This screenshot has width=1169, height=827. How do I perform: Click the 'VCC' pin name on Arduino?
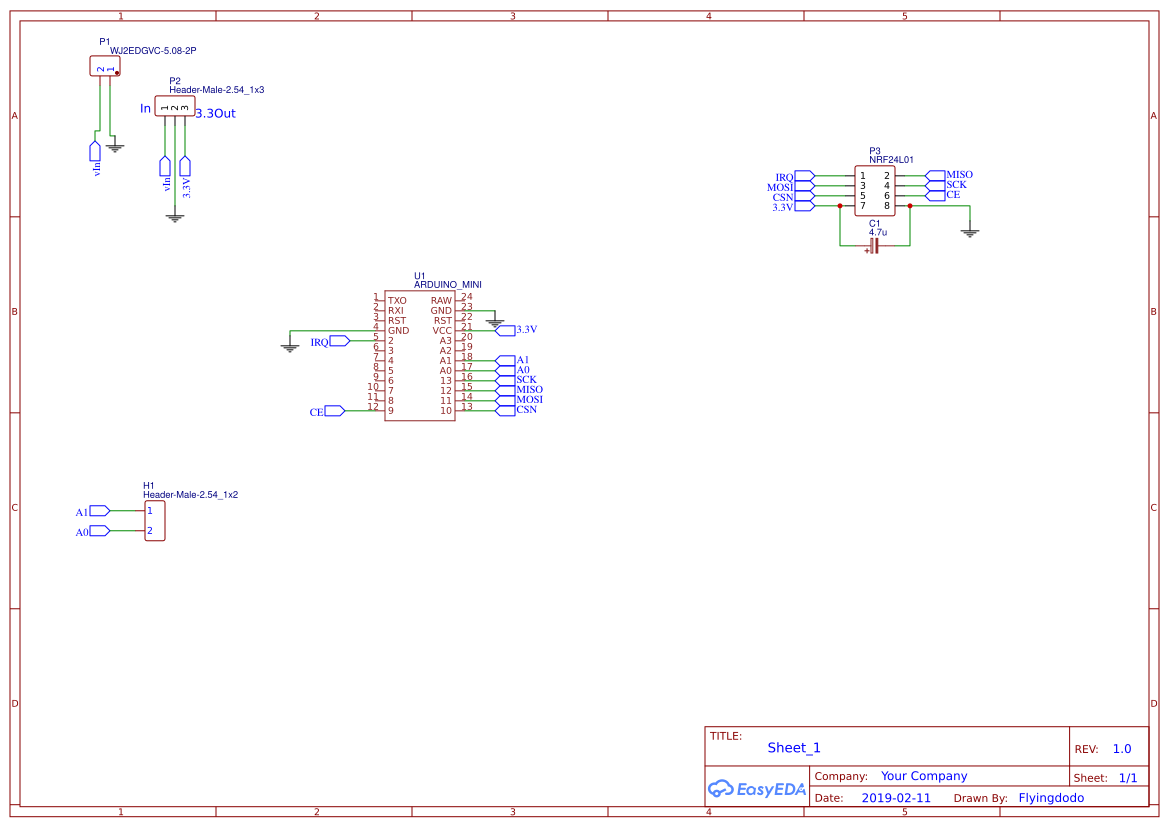(442, 331)
